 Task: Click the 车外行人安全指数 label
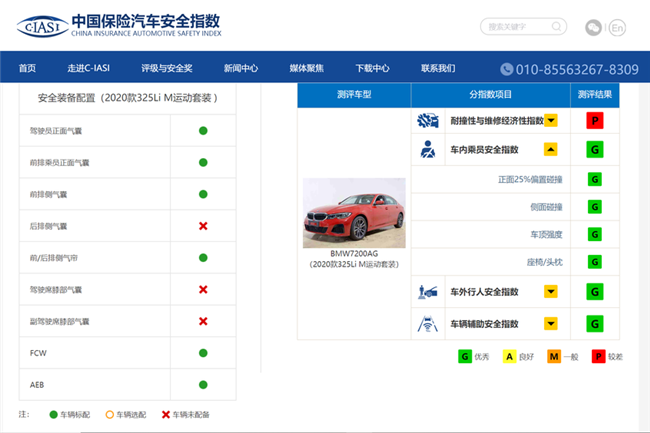click(x=485, y=292)
